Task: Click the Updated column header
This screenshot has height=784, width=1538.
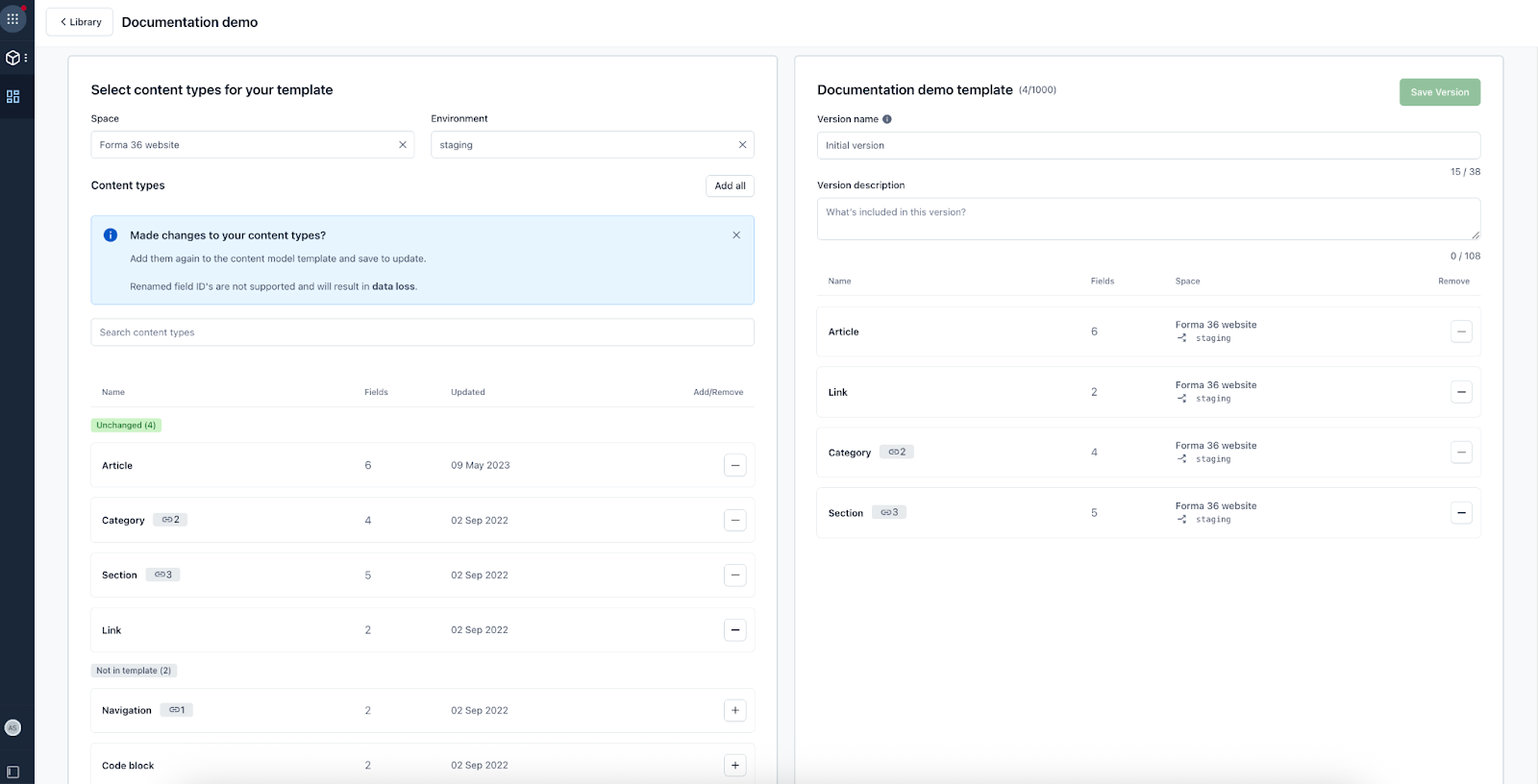Action: pyautogui.click(x=468, y=392)
